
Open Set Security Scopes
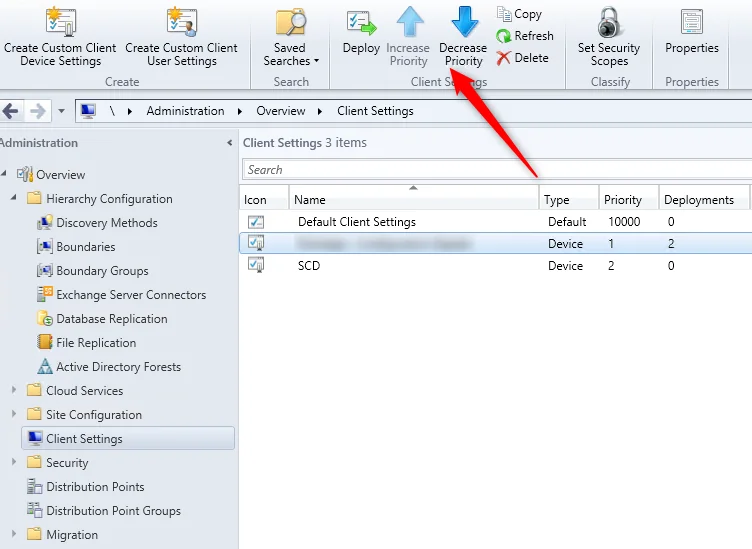tap(609, 37)
